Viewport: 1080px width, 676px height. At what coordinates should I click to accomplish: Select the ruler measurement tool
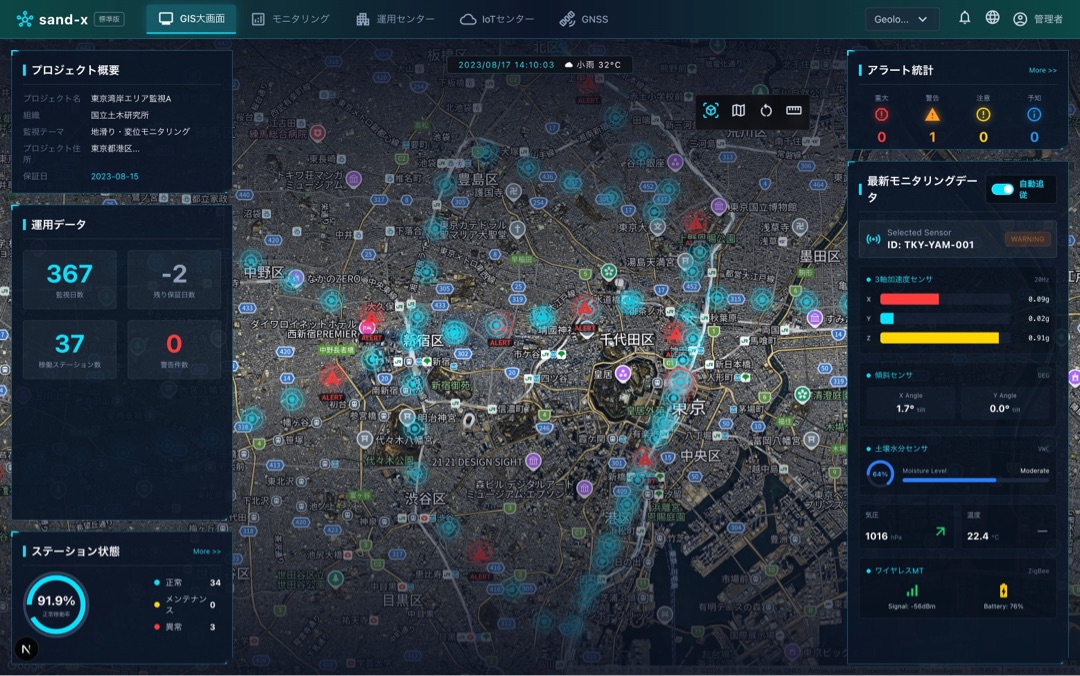(x=794, y=110)
